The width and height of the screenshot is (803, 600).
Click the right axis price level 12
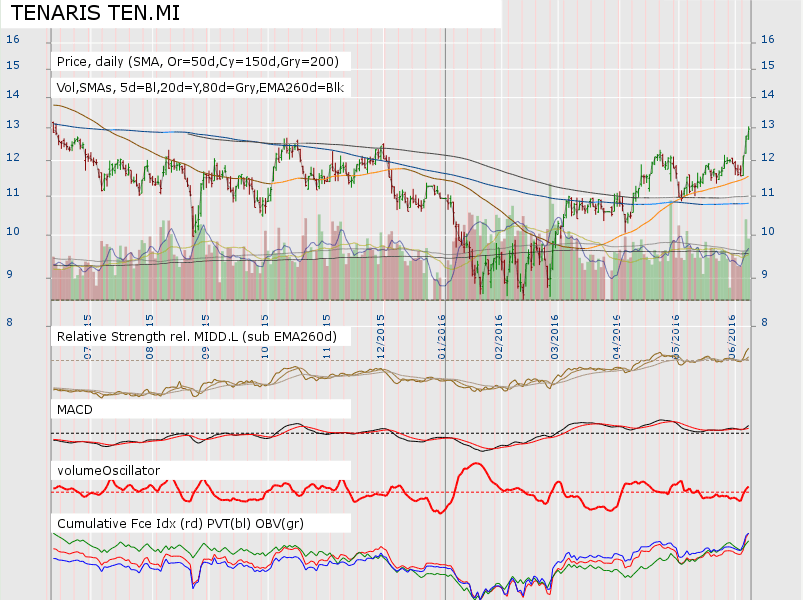pyautogui.click(x=768, y=158)
